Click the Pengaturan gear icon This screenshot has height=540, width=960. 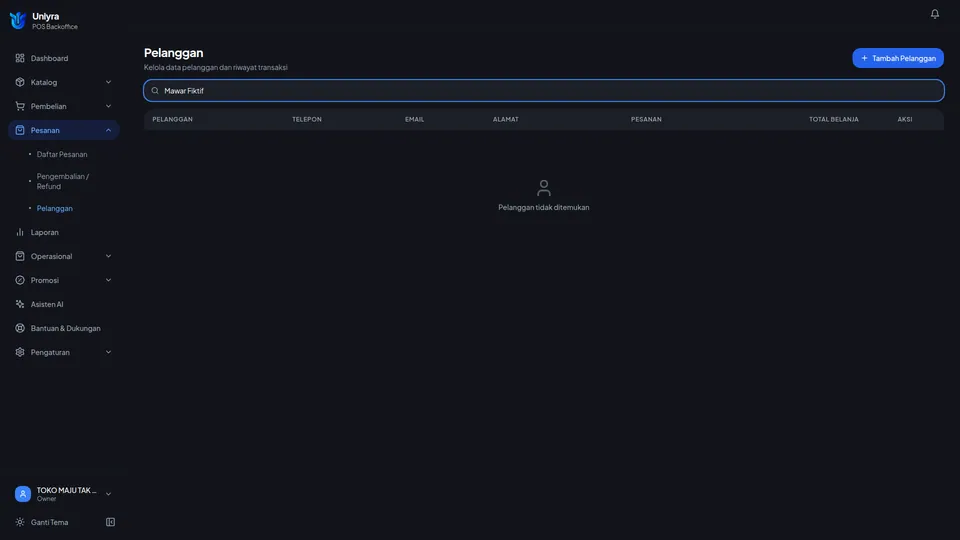tap(20, 352)
